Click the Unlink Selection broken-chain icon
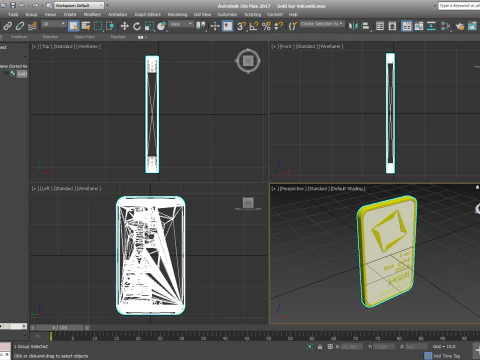 click(x=20, y=26)
